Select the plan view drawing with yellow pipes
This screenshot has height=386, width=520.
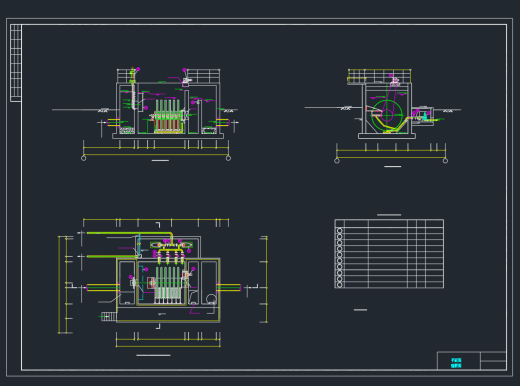163,287
